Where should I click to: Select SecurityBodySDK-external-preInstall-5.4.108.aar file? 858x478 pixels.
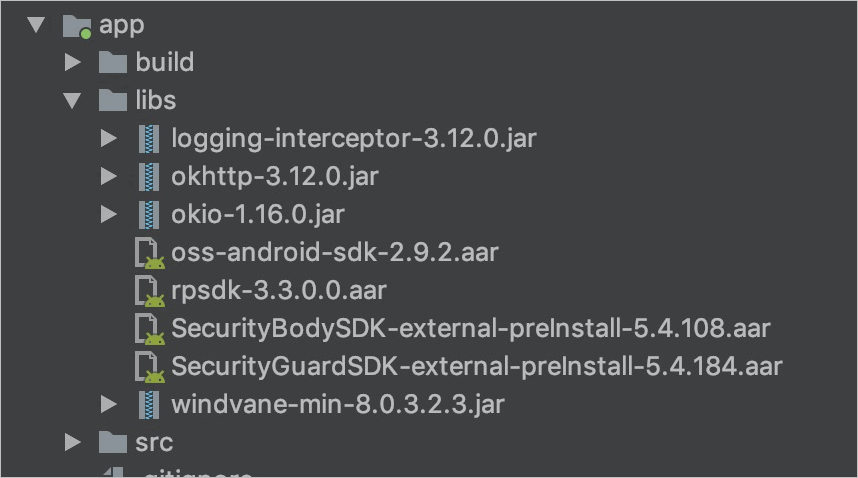tap(471, 329)
